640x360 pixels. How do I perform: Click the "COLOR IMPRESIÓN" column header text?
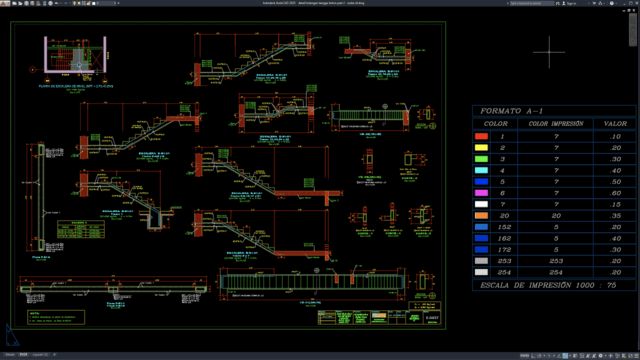(x=556, y=123)
